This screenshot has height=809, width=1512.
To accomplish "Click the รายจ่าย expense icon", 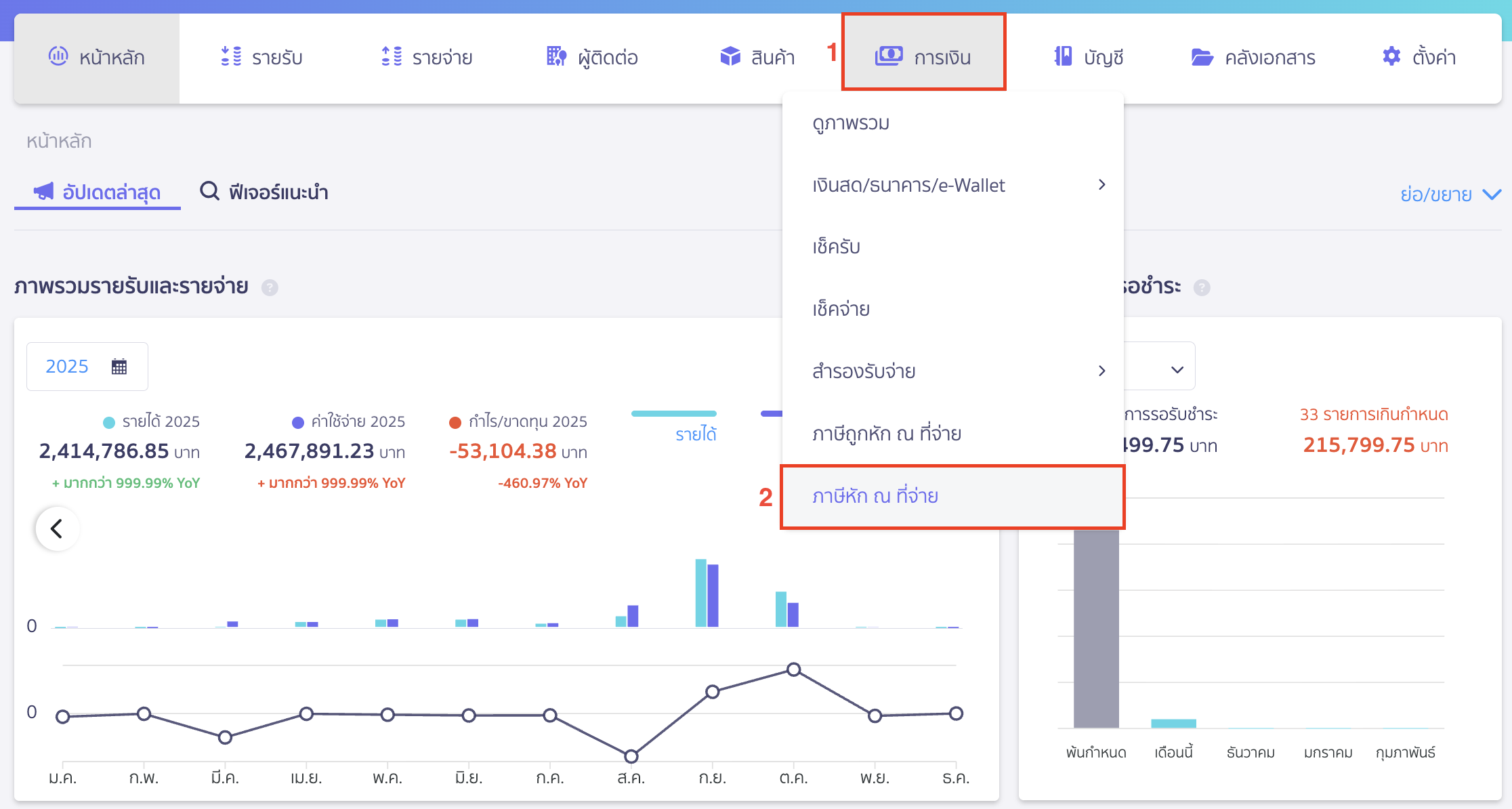I will (392, 56).
